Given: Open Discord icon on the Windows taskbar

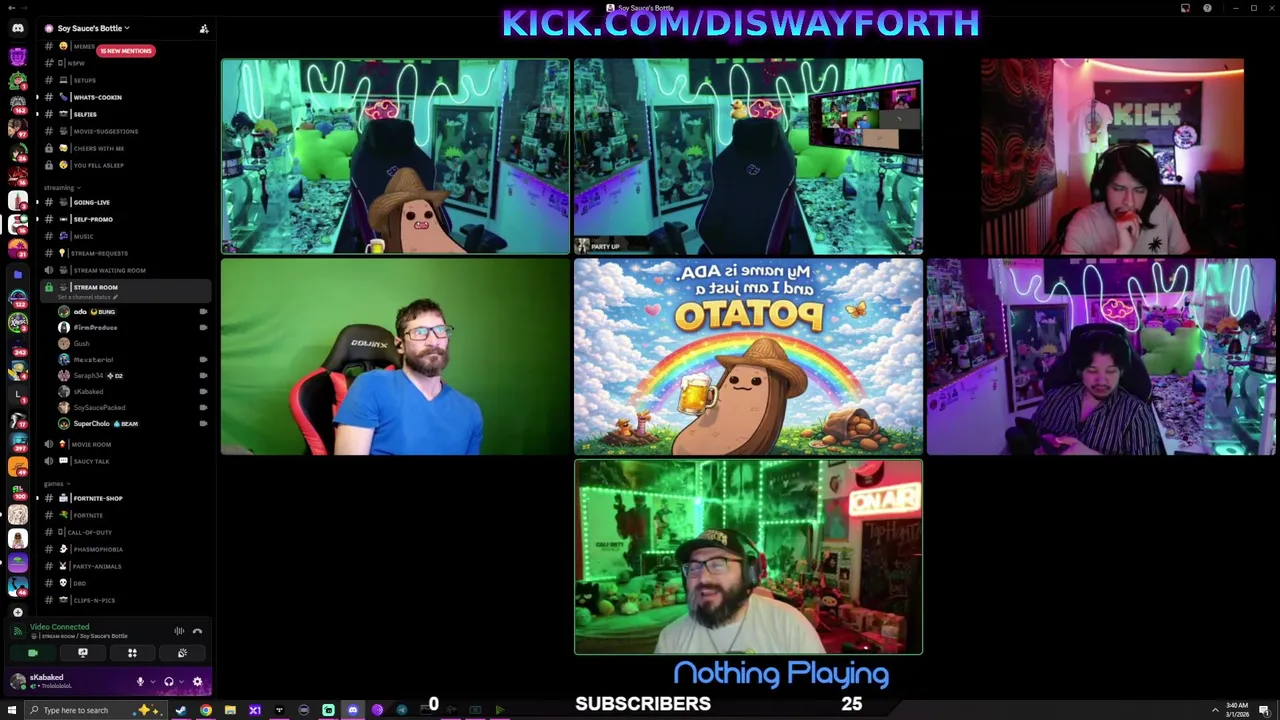Looking at the screenshot, I should pos(352,710).
